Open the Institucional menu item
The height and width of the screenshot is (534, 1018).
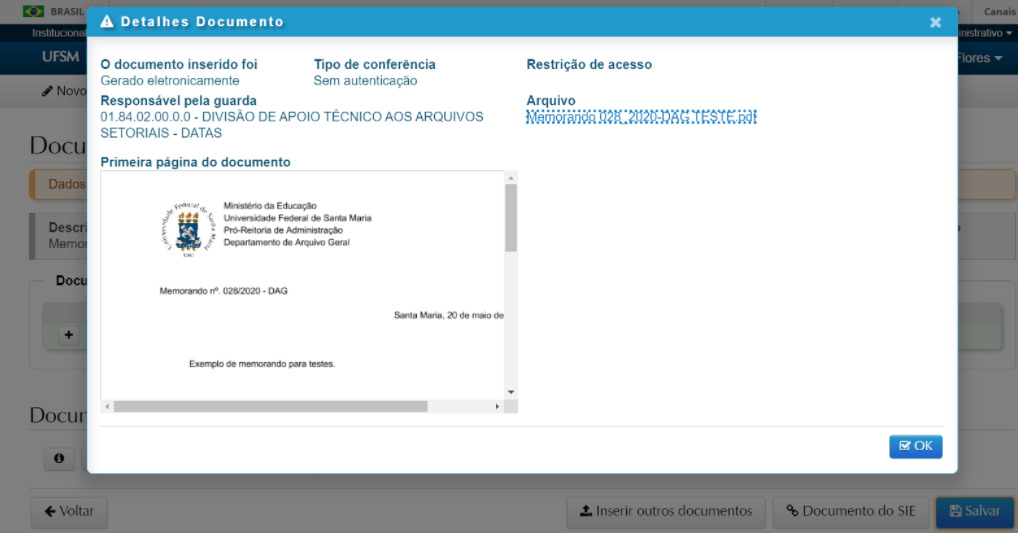point(58,33)
